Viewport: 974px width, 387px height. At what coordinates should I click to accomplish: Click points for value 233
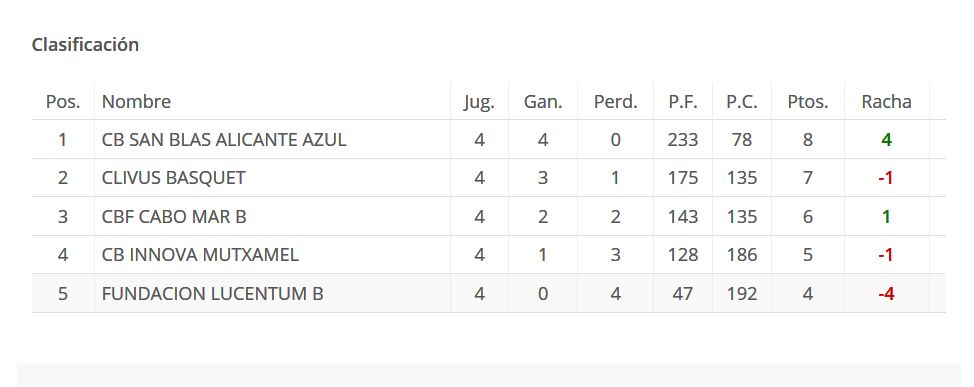point(683,140)
